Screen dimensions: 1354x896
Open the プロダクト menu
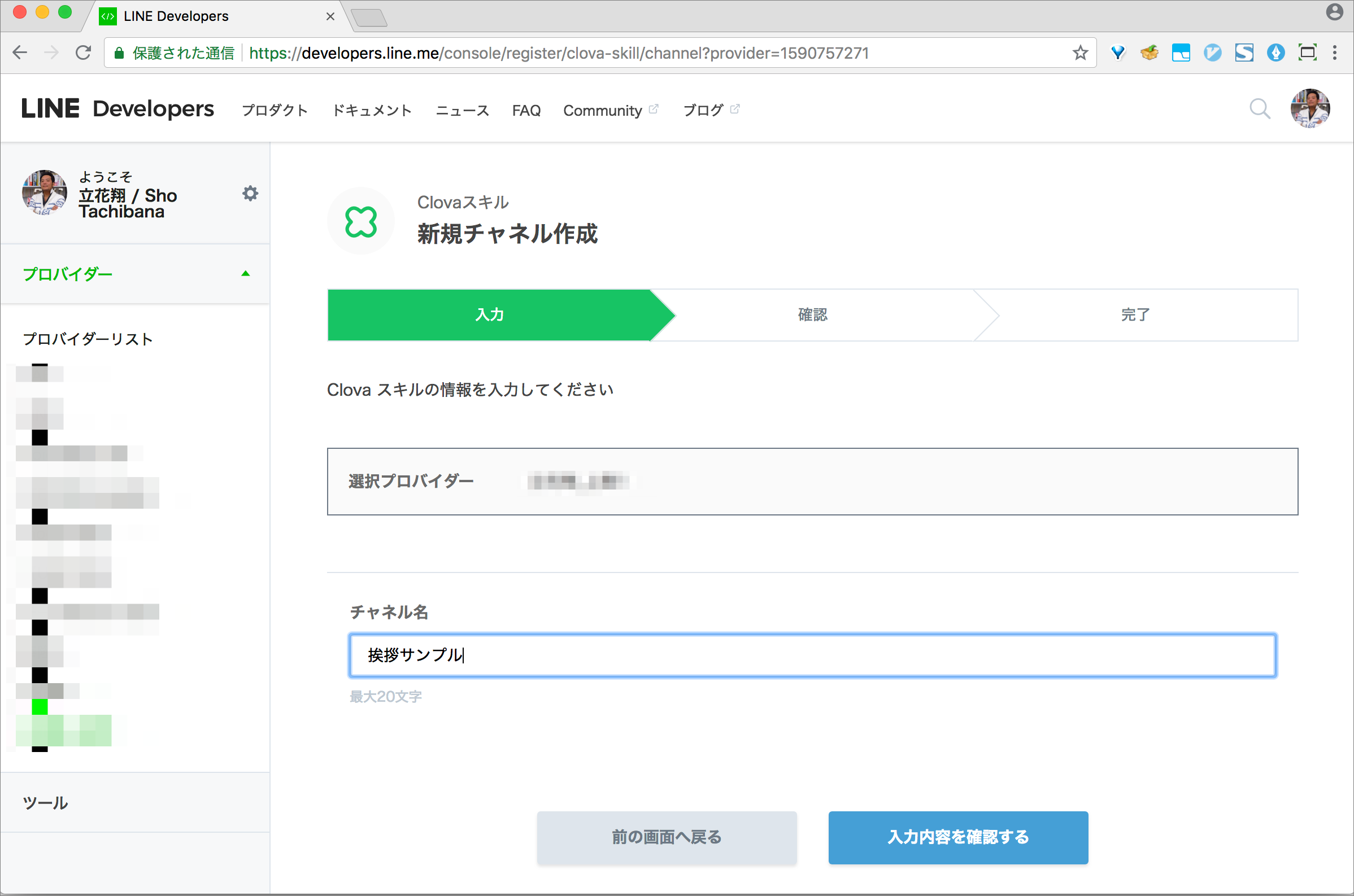[x=275, y=110]
